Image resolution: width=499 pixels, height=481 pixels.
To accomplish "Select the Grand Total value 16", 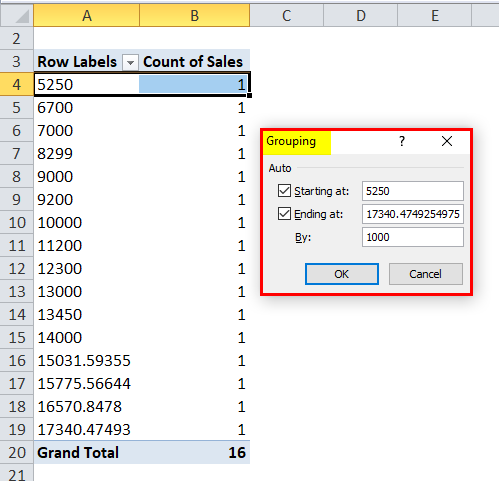I will (195, 453).
